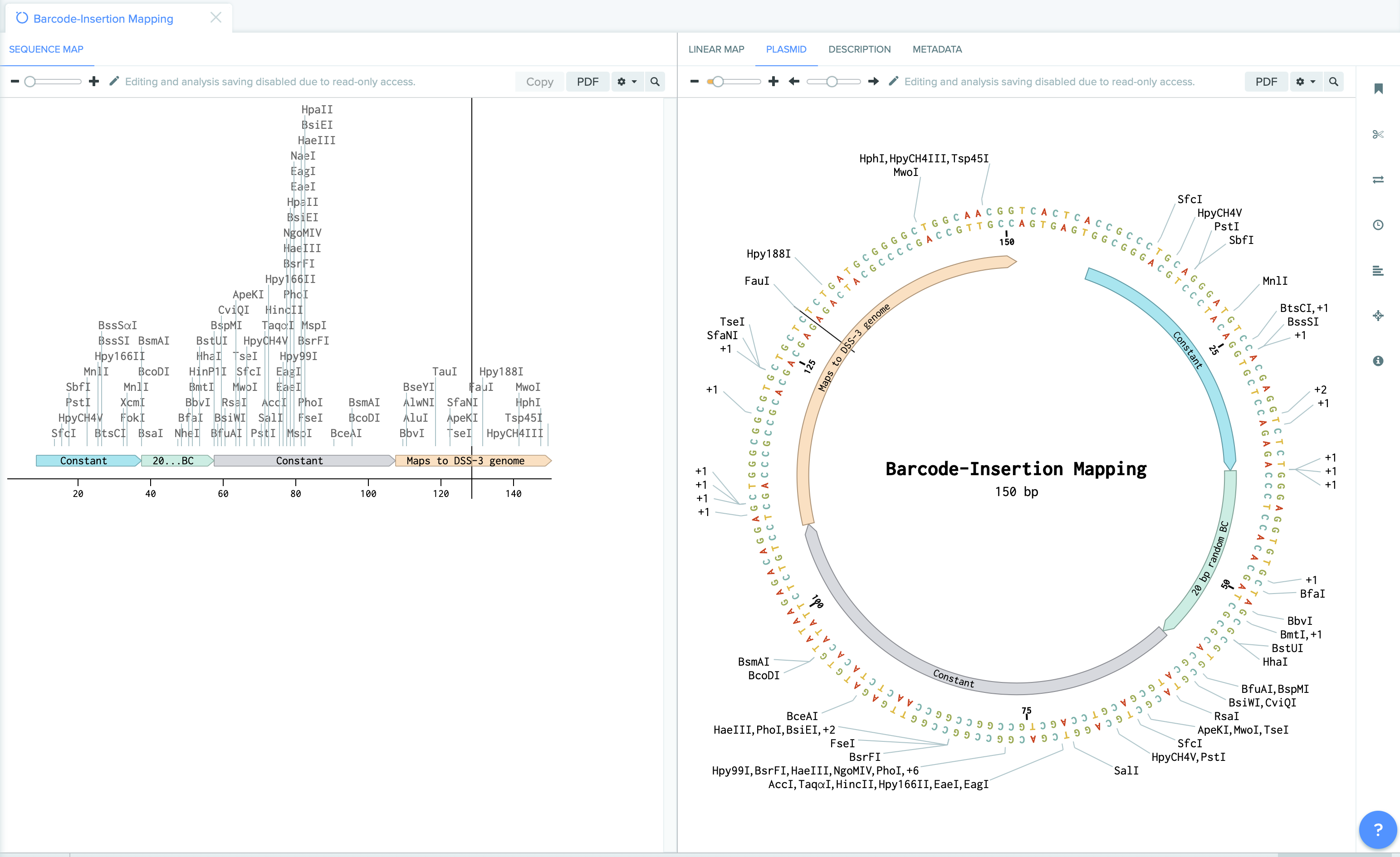The image size is (1400, 857).
Task: Click sequence map zoom slider handle
Action: tap(30, 82)
